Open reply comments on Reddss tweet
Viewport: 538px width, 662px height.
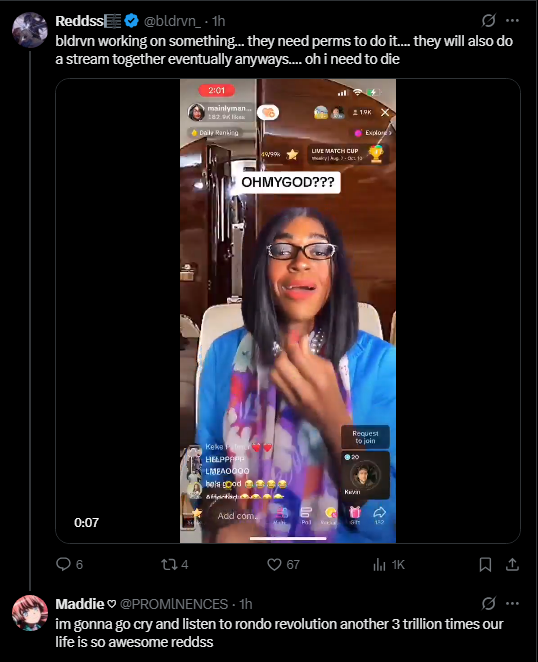(69, 564)
